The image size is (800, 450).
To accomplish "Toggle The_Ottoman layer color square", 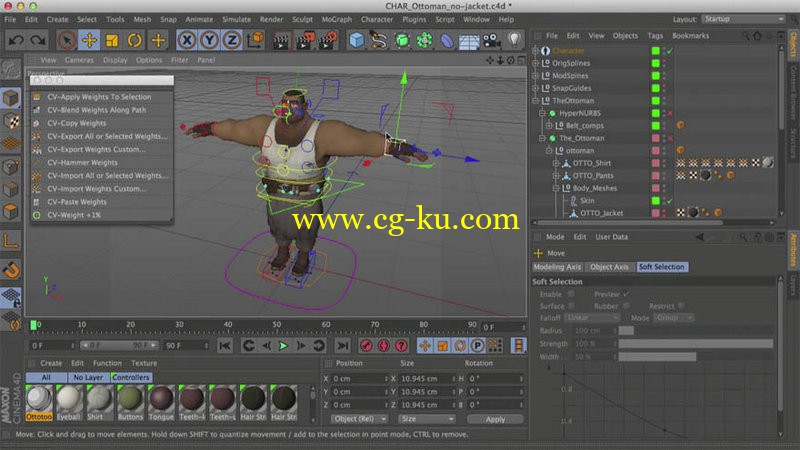I will click(655, 138).
